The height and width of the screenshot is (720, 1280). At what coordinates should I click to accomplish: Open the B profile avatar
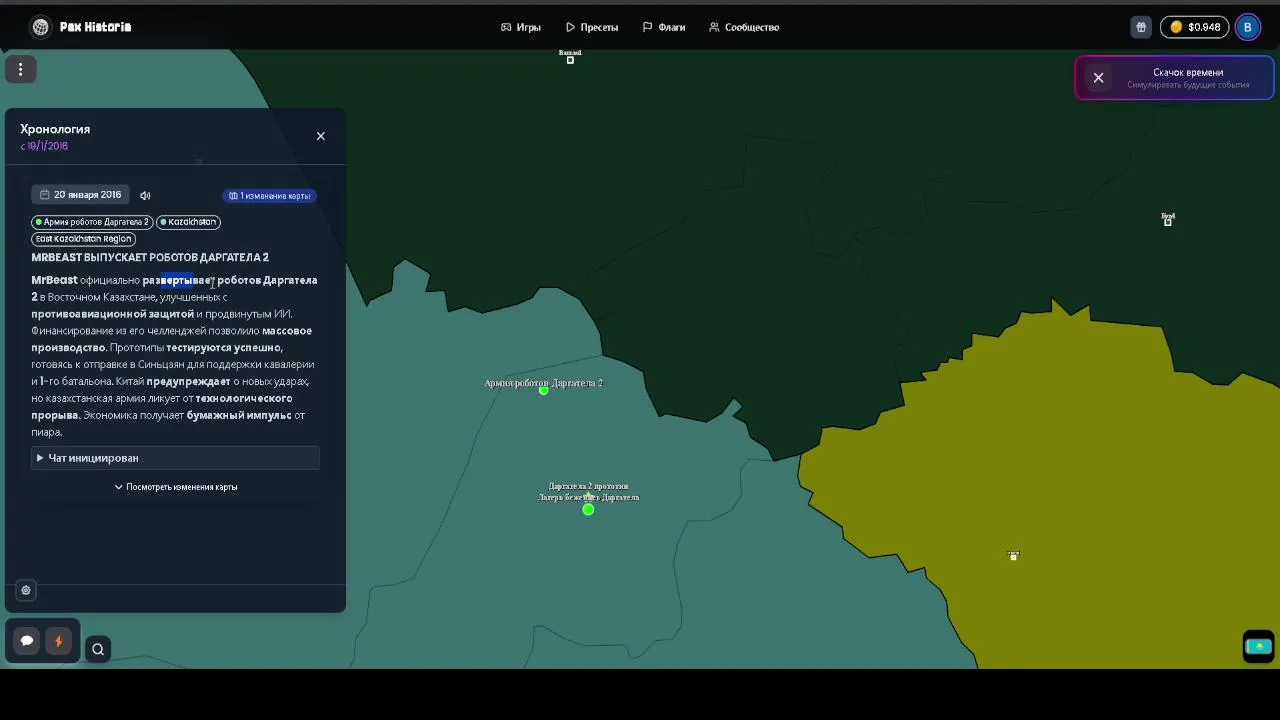pos(1248,27)
